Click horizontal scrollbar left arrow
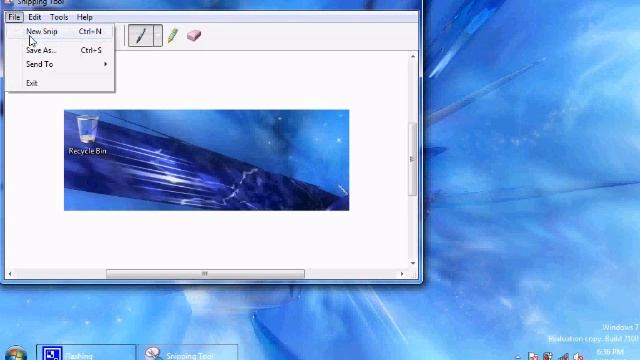Screen dimensions: 640x360 coord(10,274)
